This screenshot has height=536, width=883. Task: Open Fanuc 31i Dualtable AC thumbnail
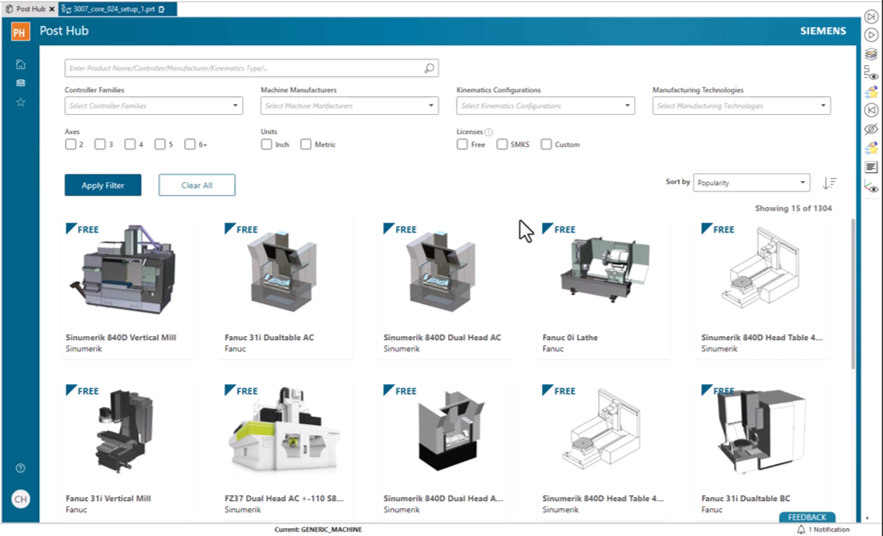click(x=283, y=273)
